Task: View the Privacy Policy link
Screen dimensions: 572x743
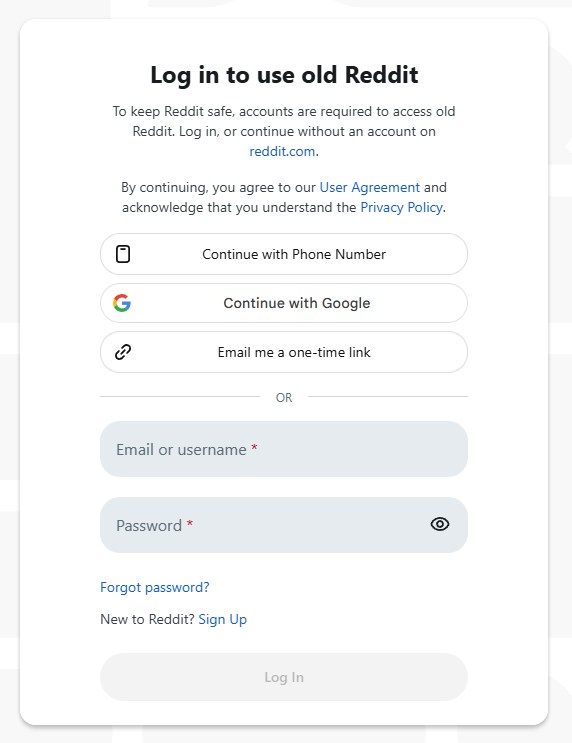Action: pyautogui.click(x=401, y=208)
